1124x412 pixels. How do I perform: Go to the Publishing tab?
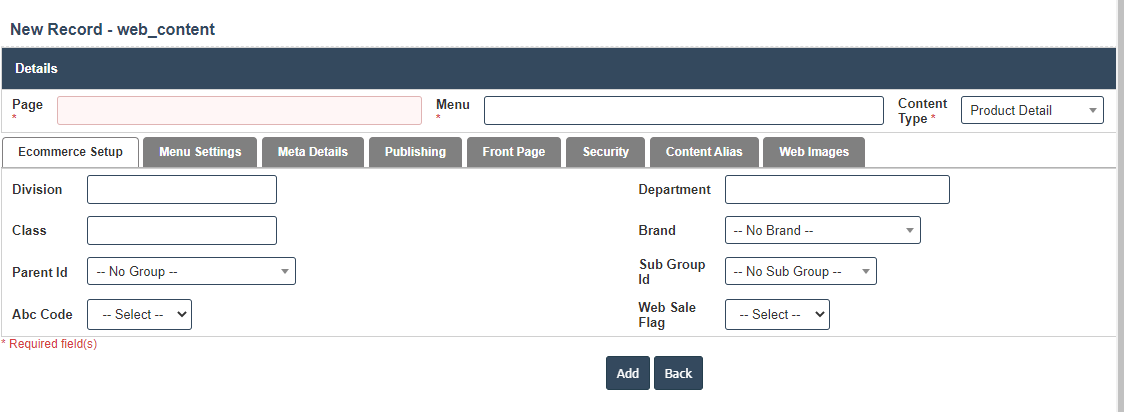pos(415,152)
